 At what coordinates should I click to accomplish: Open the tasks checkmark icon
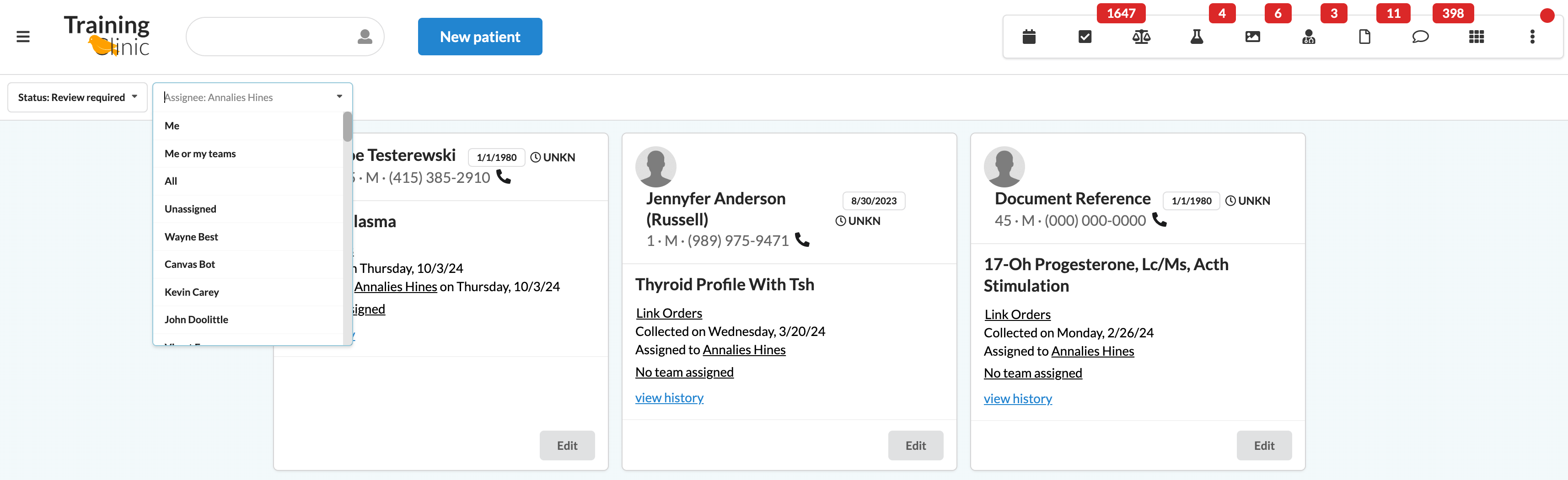pos(1085,37)
